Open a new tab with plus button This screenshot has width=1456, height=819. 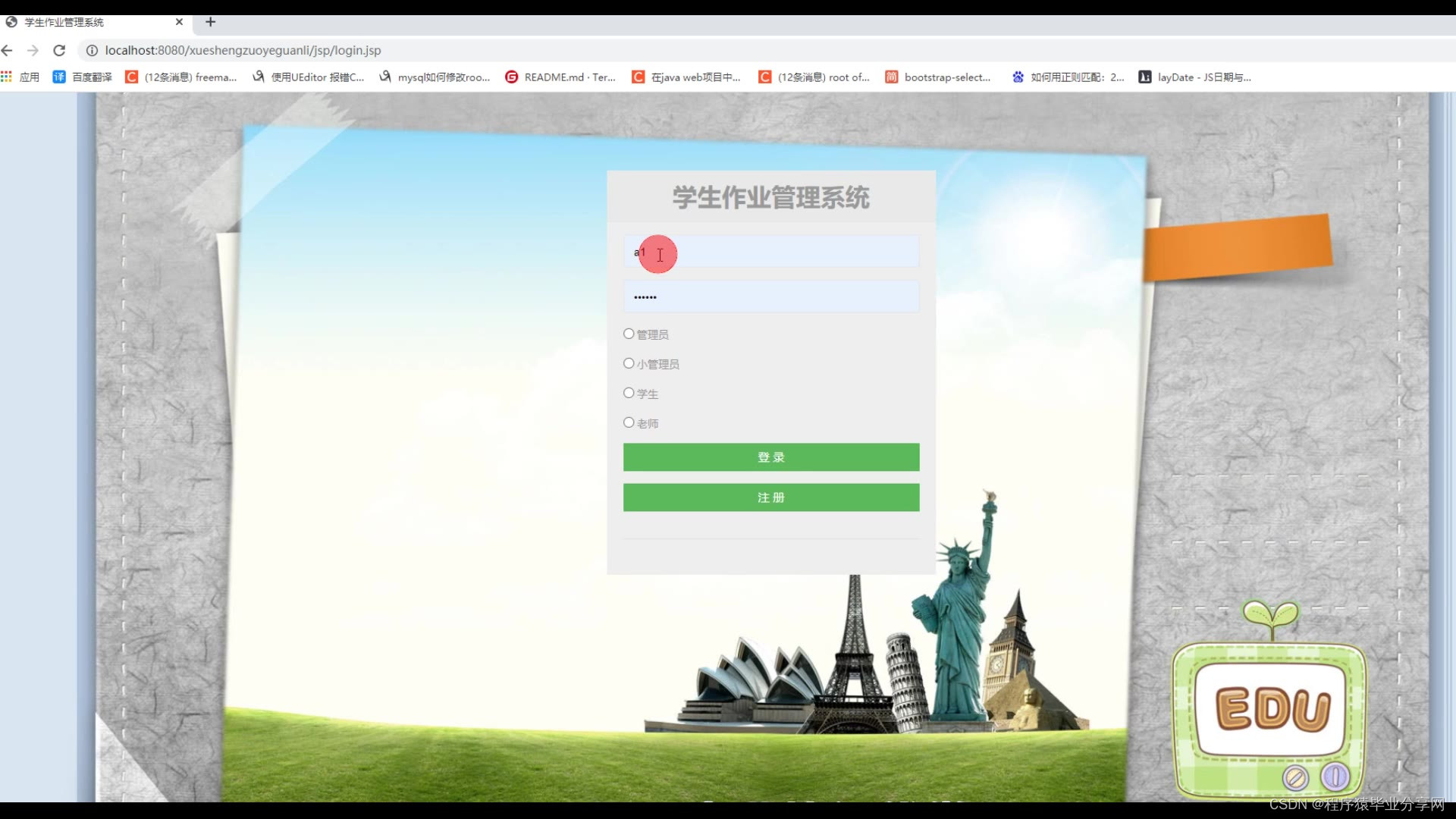[211, 22]
